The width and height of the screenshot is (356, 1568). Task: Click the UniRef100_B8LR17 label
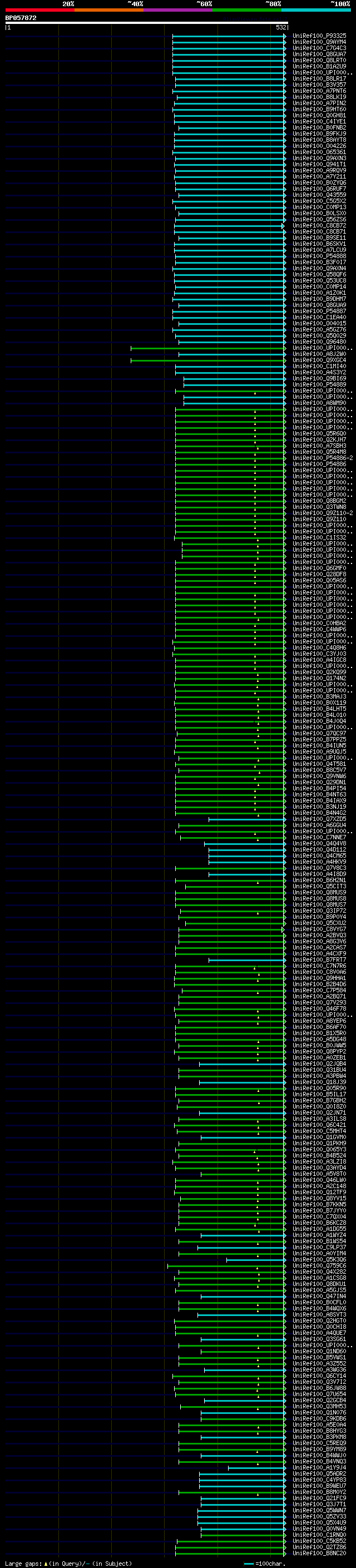(x=319, y=78)
